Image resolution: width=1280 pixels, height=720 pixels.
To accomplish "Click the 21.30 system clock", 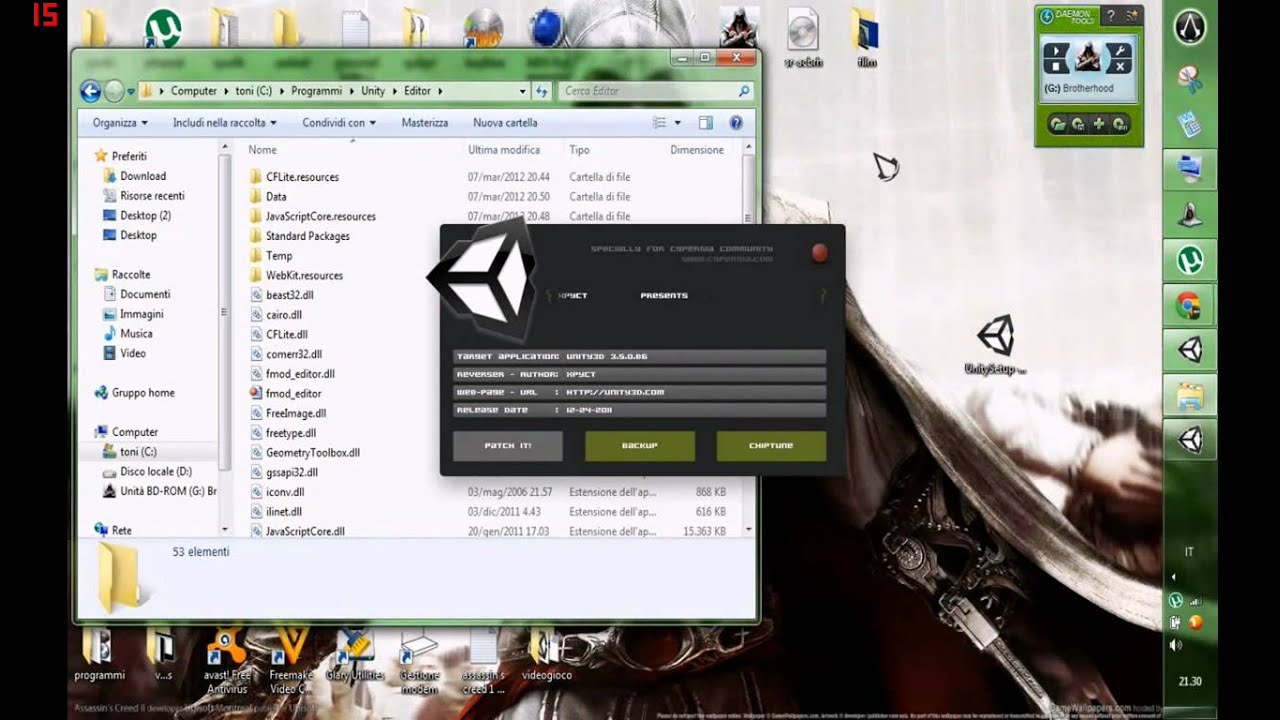I will point(1189,681).
